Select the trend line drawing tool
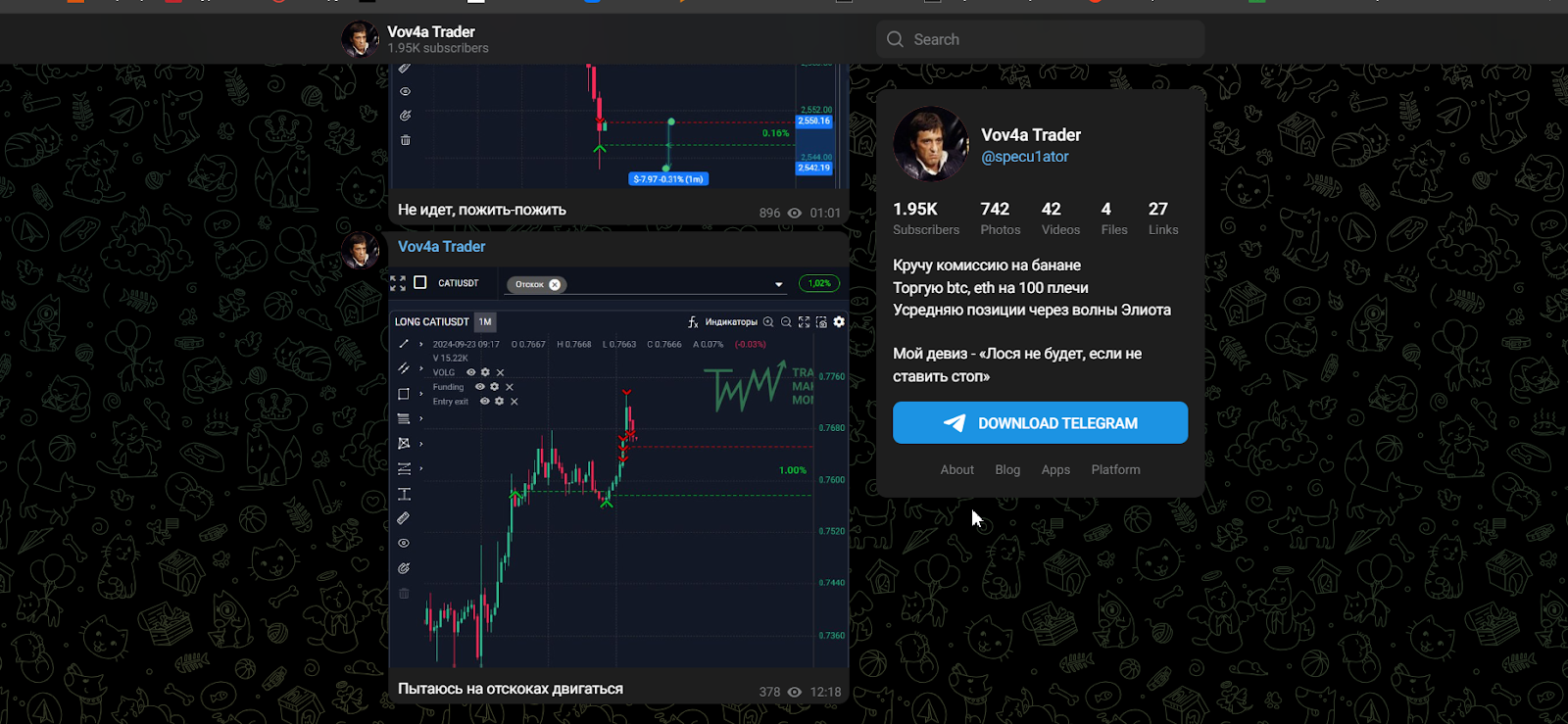 (404, 344)
